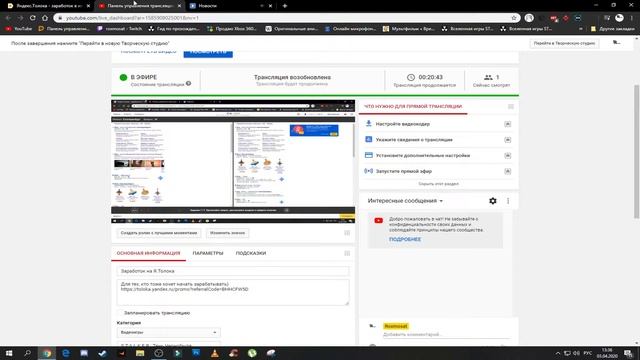Open the Action Center notification icon
Image resolution: width=640 pixels, height=360 pixels.
[628, 353]
